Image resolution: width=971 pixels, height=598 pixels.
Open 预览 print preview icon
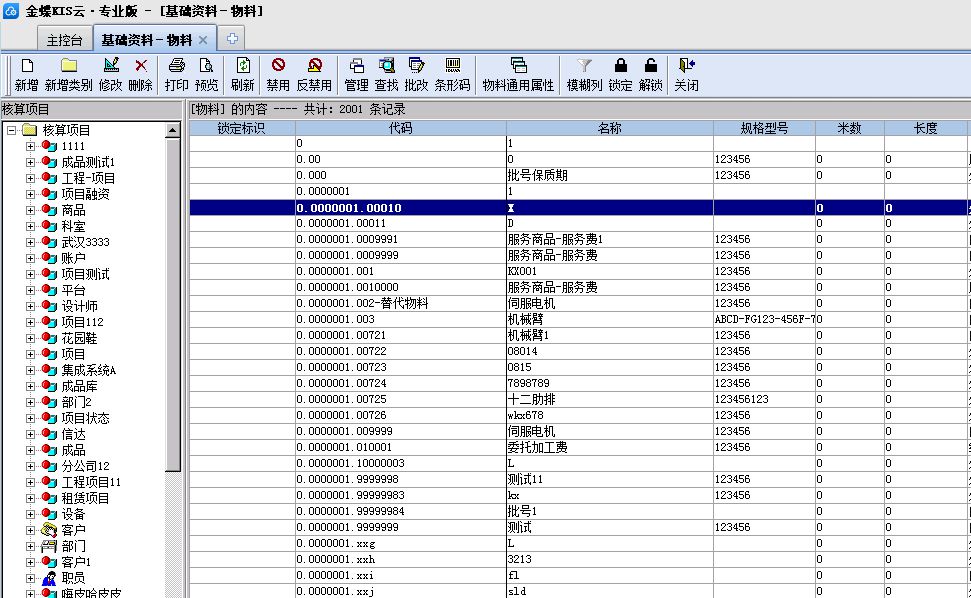(206, 65)
